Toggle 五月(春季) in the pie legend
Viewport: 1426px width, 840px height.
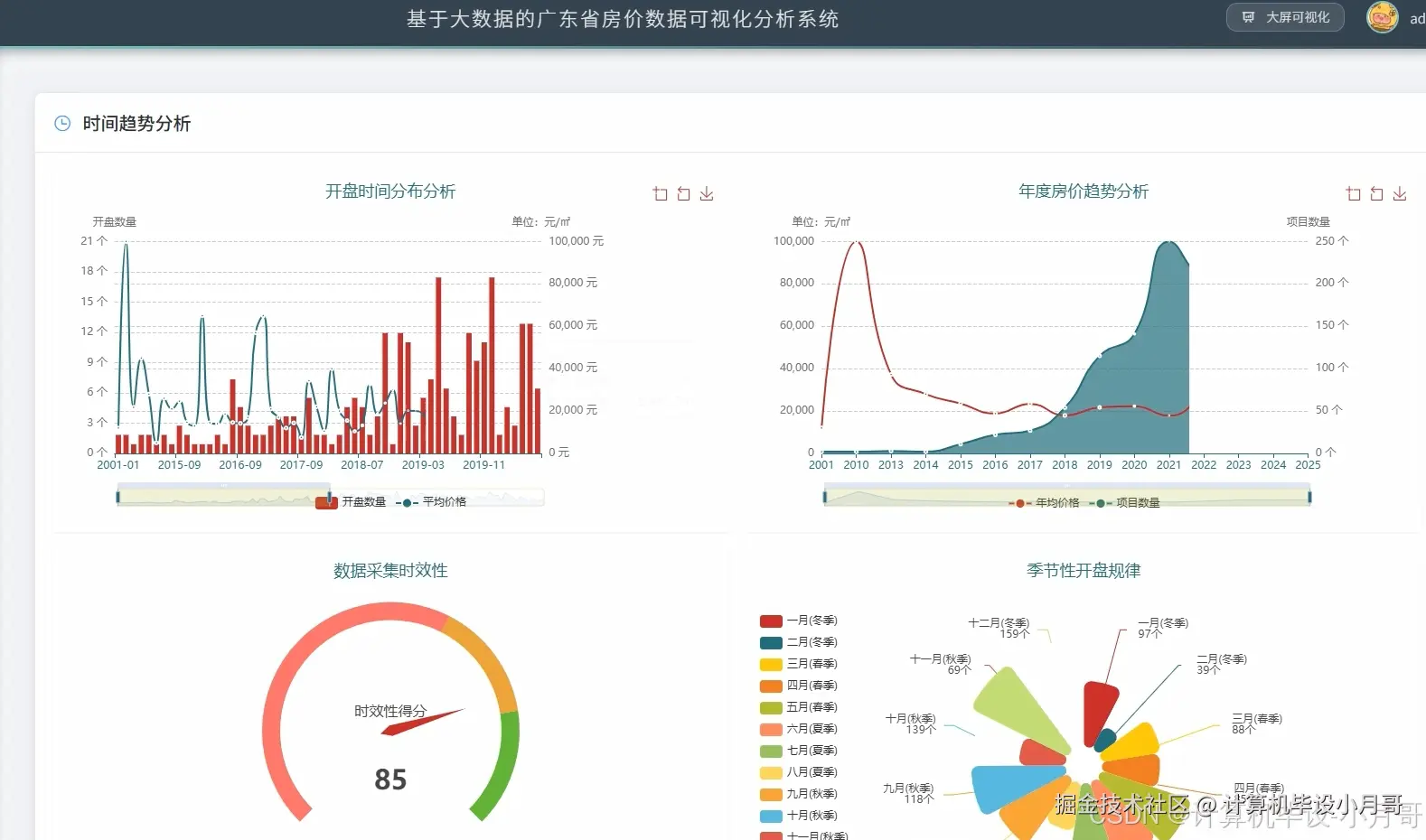click(799, 707)
